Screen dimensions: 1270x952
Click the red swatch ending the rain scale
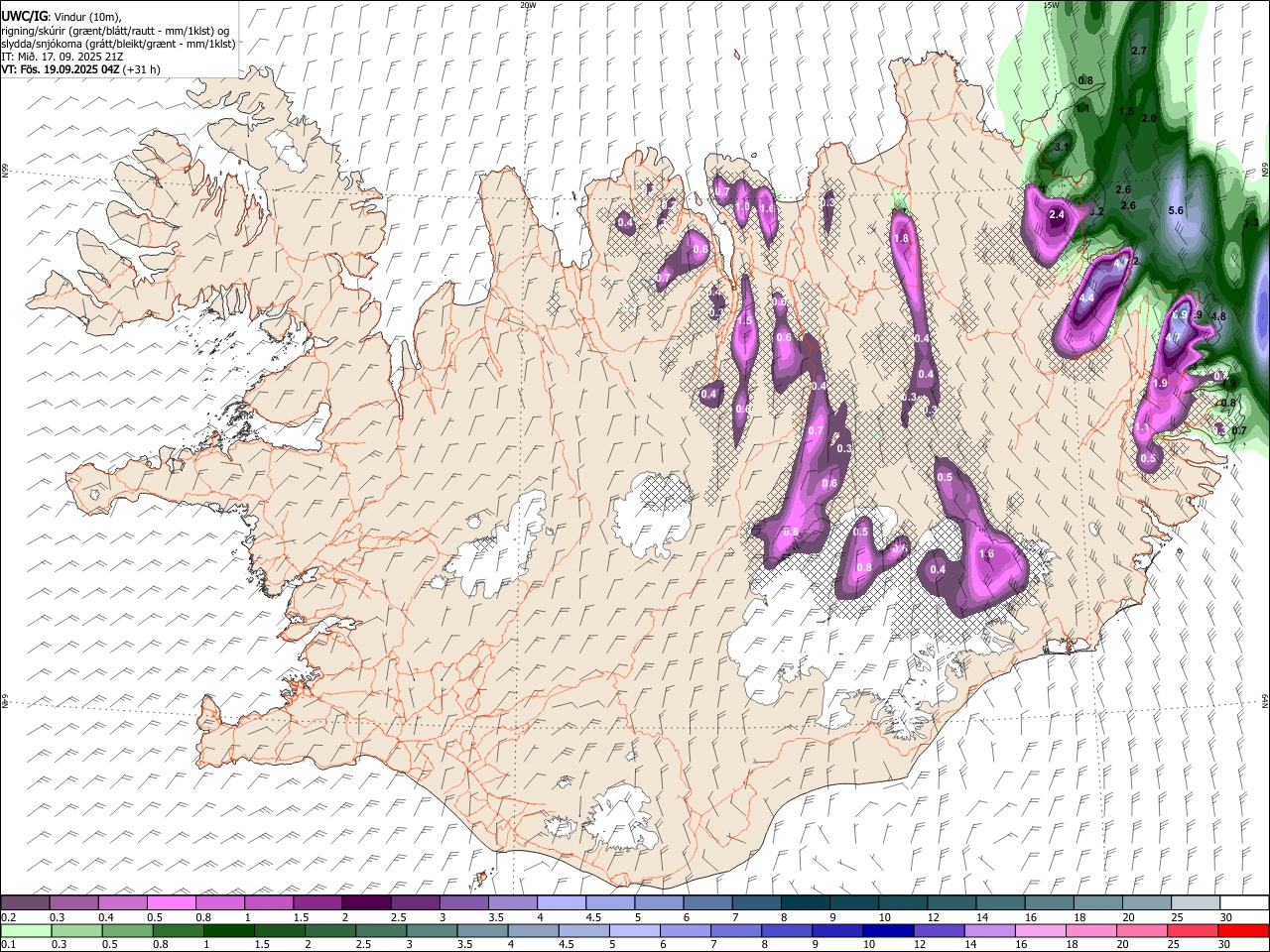click(x=1243, y=931)
